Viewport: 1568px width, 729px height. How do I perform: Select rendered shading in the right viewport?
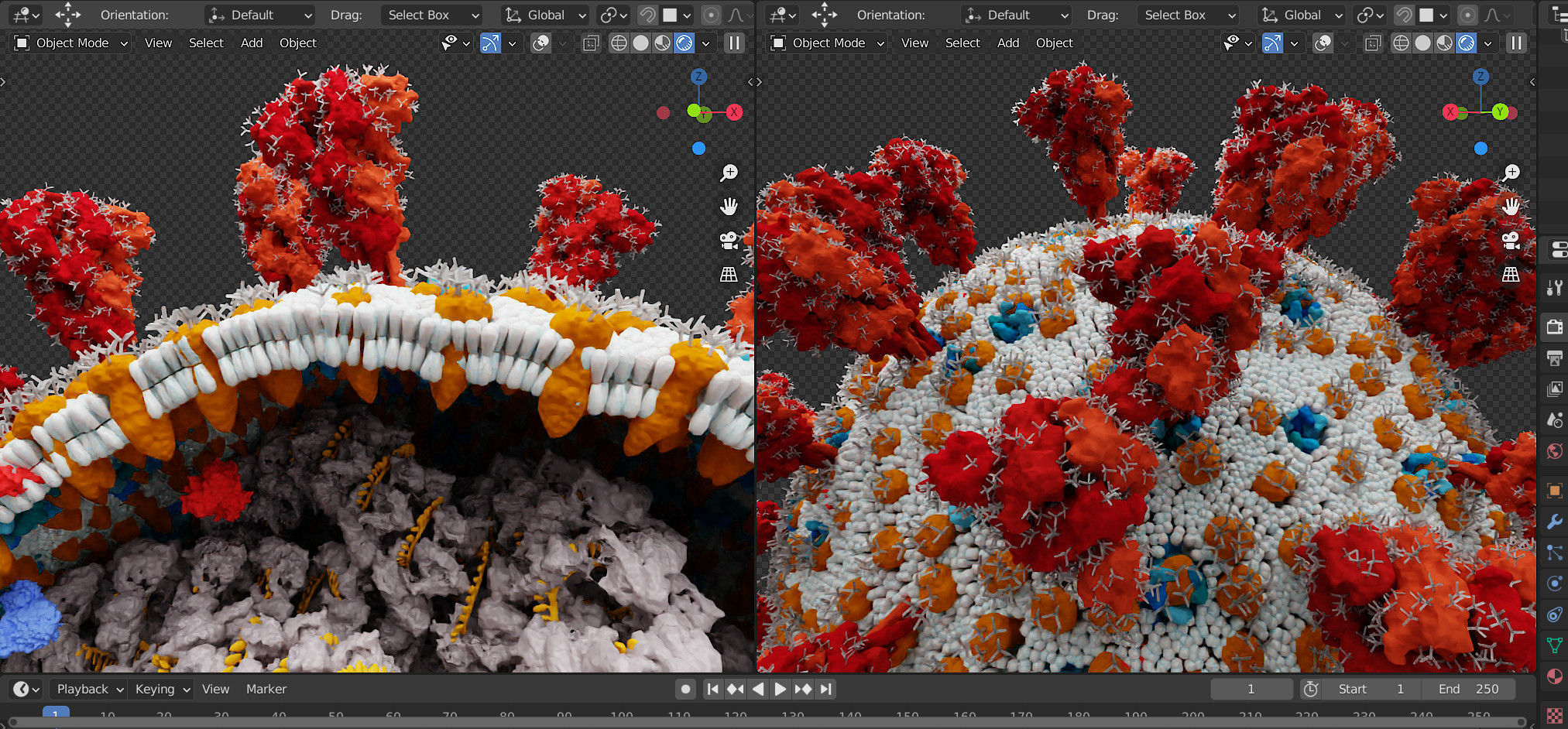[1466, 43]
